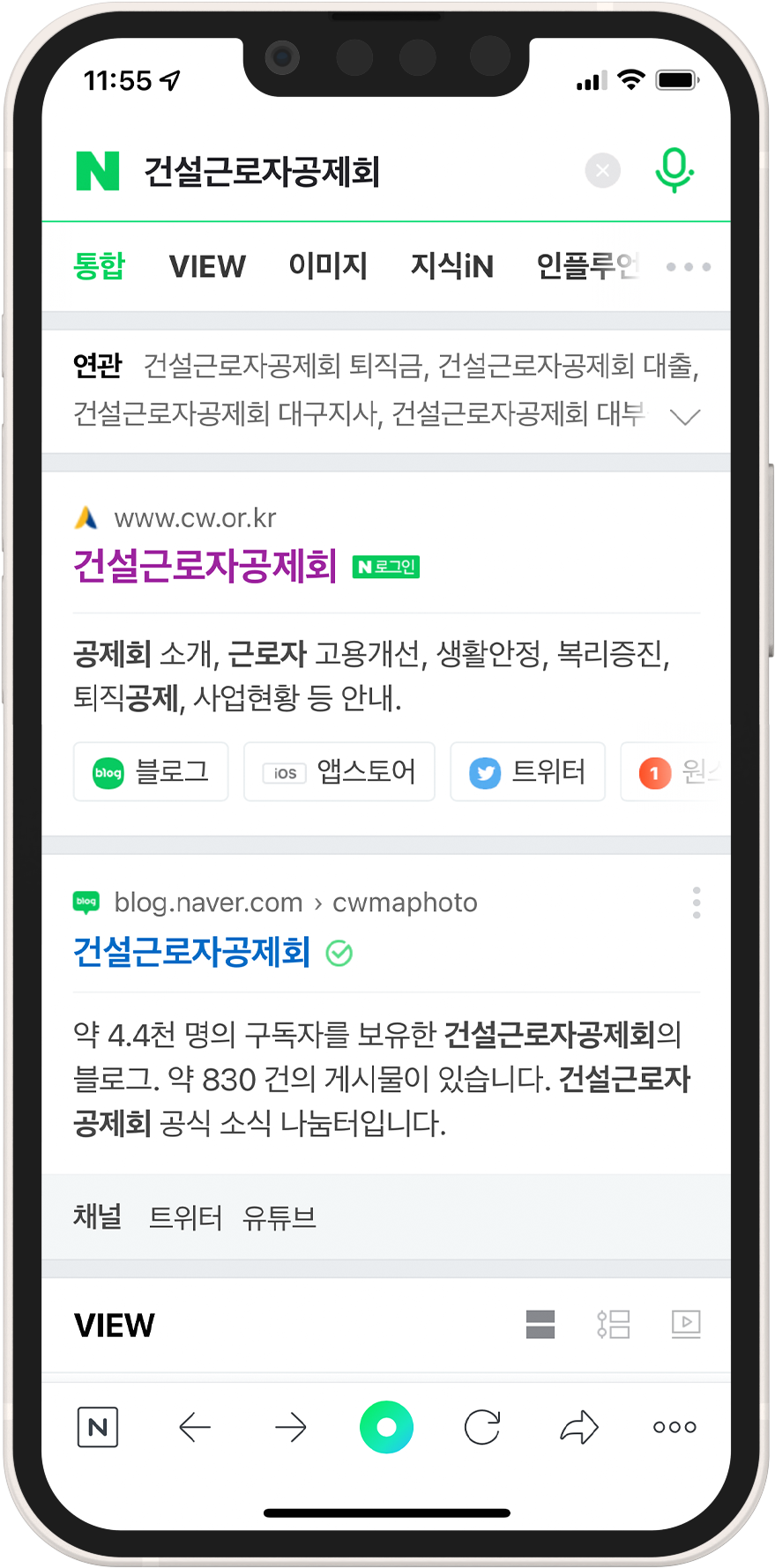Tap the search field containing 건설근로자공제회
The width and height of the screenshot is (775, 1568).
pyautogui.click(x=353, y=171)
